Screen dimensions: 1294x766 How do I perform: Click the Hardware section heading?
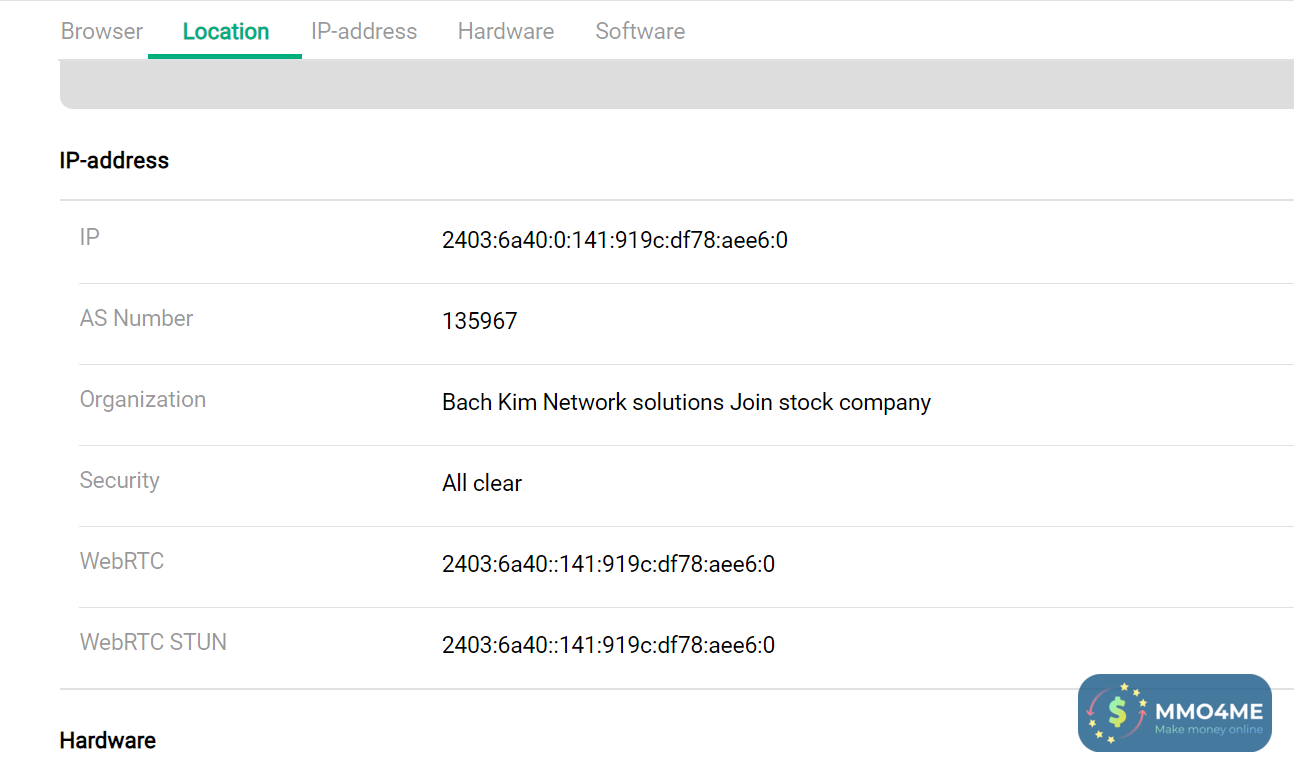(x=107, y=740)
